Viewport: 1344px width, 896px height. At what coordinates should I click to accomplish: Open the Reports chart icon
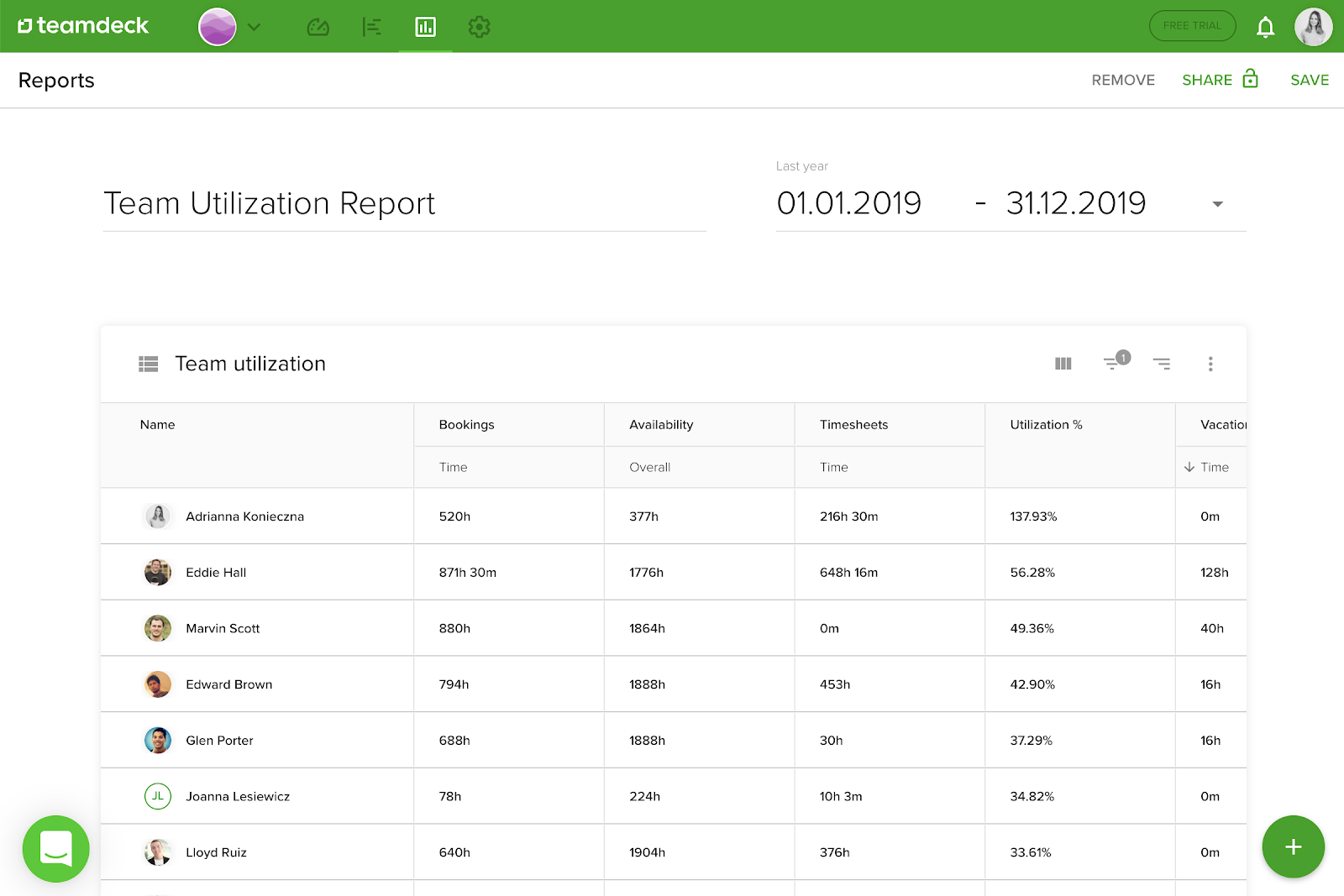tap(426, 27)
